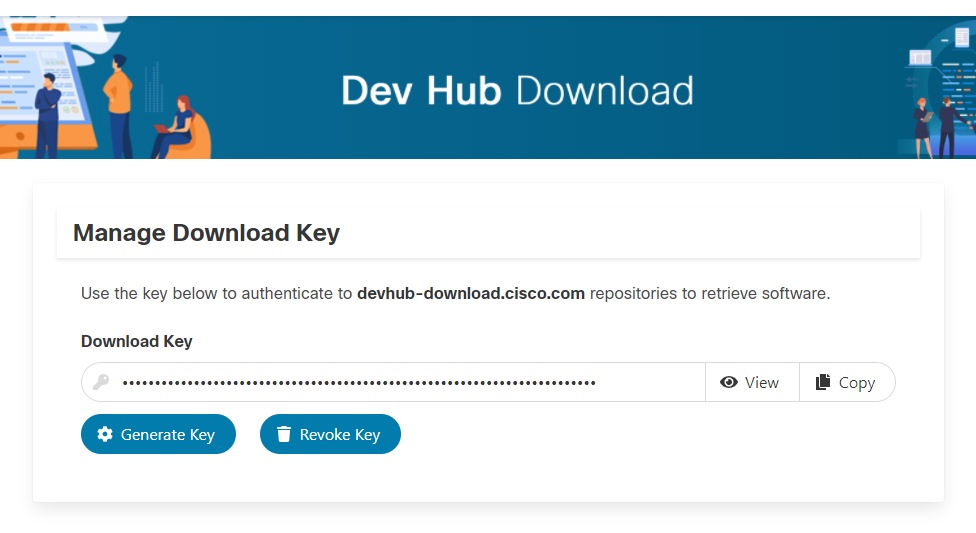
Task: Click the eye icon beside View
Action: point(729,382)
